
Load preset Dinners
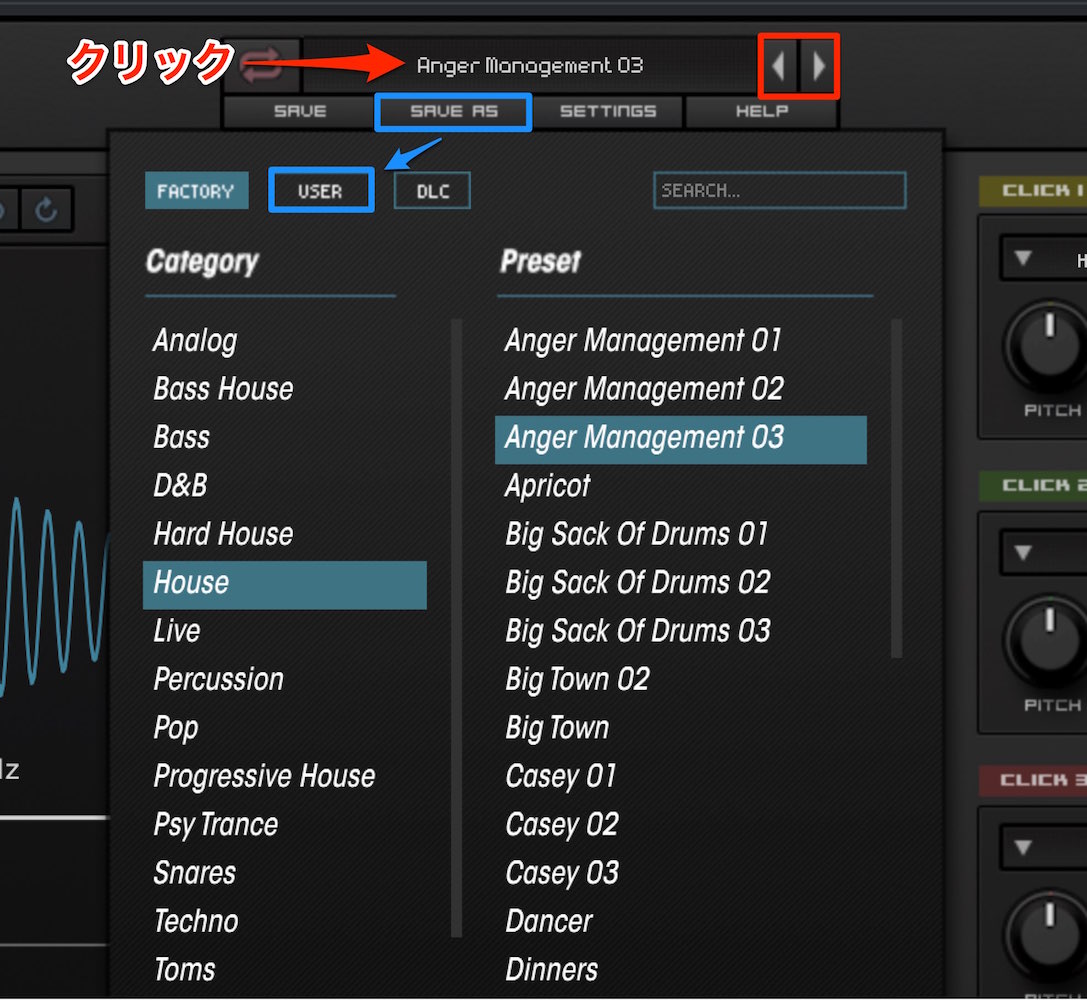point(681,970)
